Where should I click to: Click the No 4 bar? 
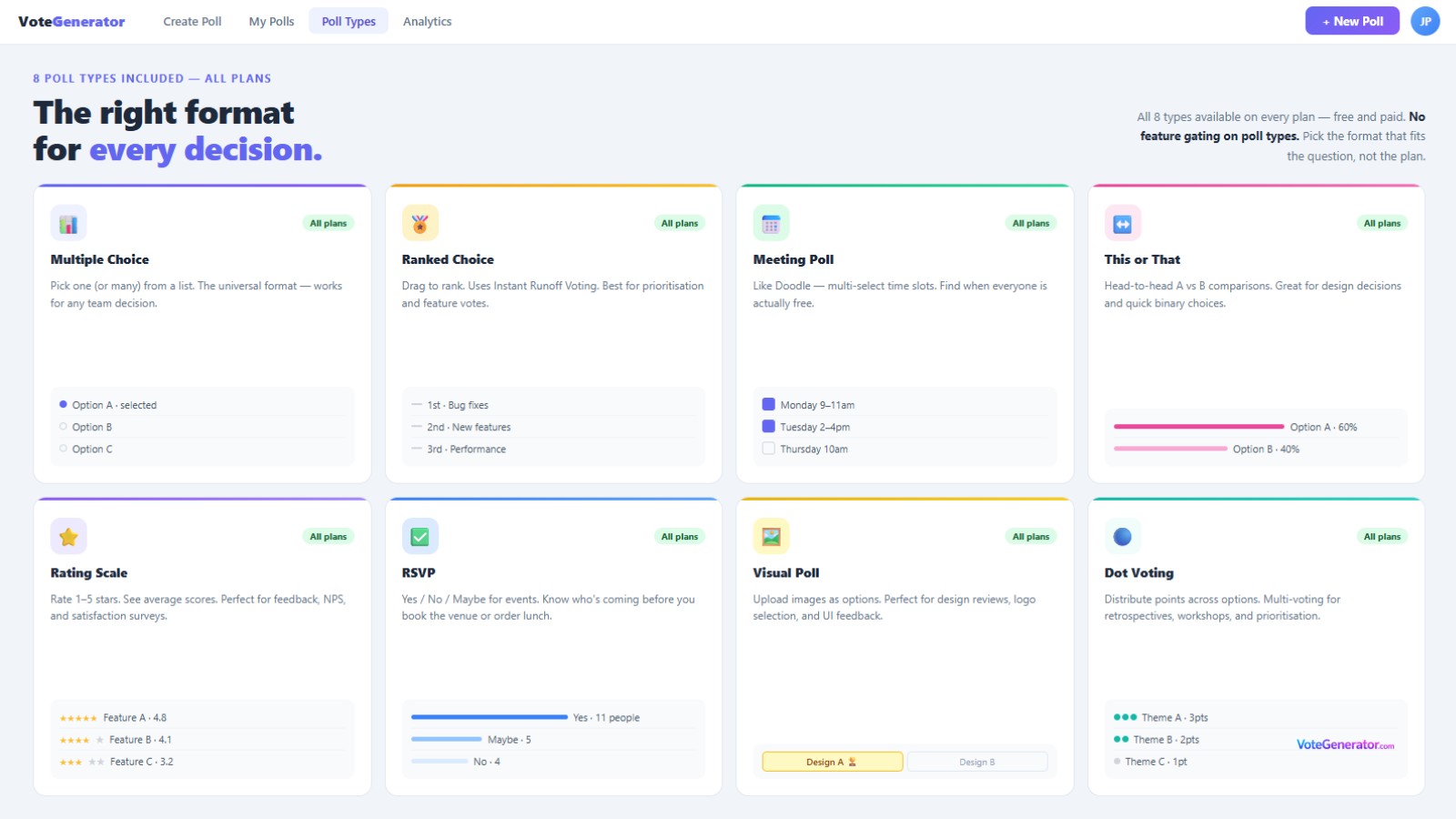click(x=440, y=761)
